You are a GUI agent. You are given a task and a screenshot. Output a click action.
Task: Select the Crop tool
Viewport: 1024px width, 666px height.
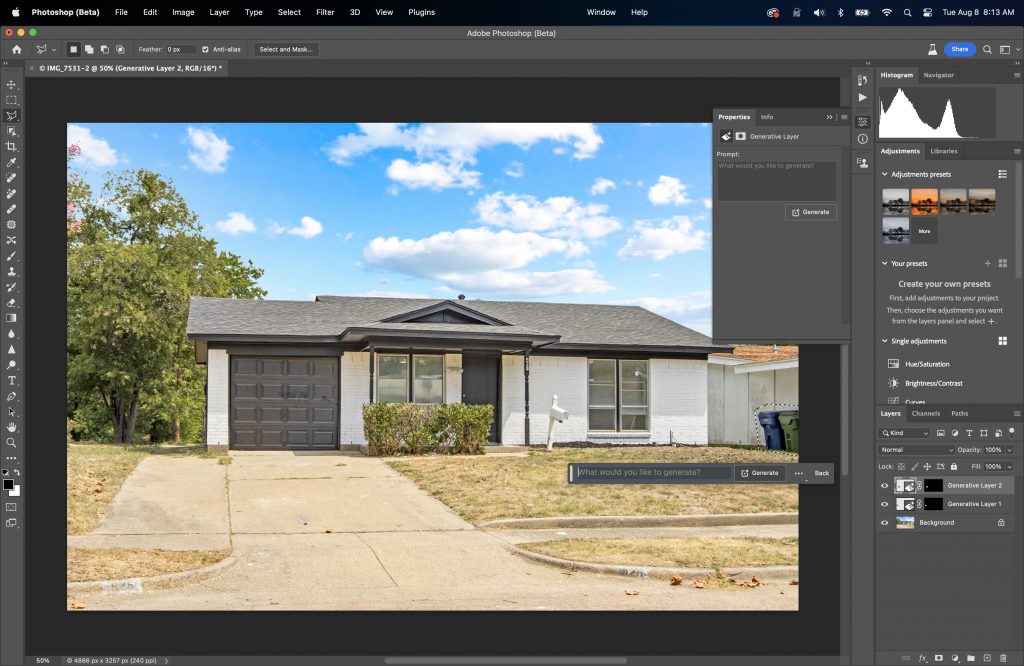pos(11,147)
